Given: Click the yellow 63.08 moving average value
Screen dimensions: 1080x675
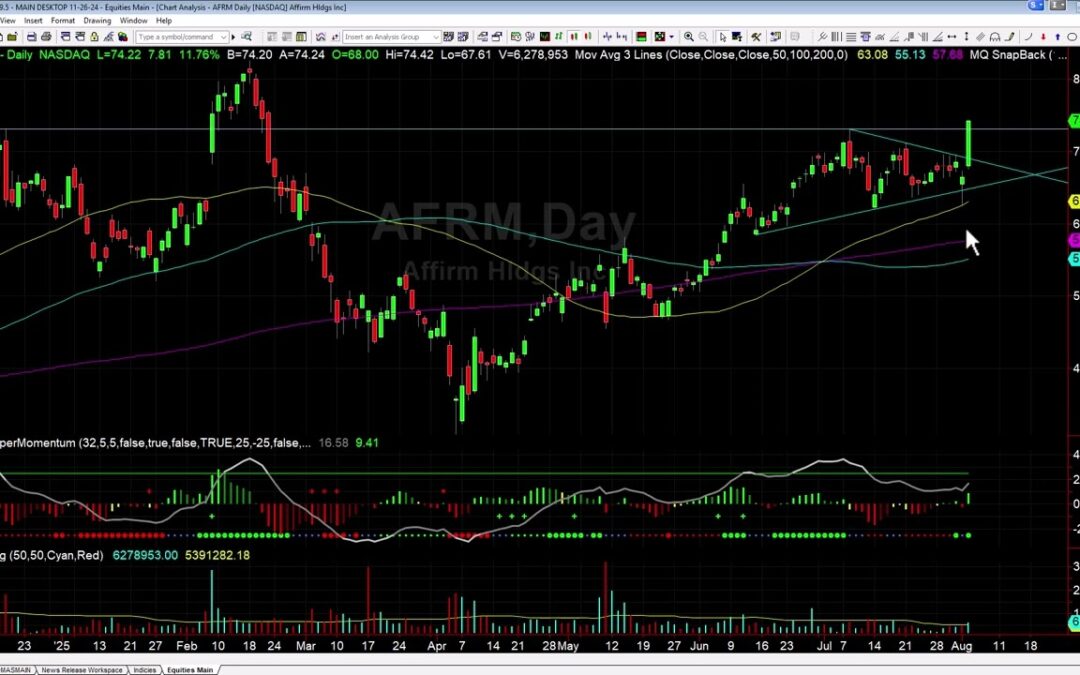Looking at the screenshot, I should 872,54.
